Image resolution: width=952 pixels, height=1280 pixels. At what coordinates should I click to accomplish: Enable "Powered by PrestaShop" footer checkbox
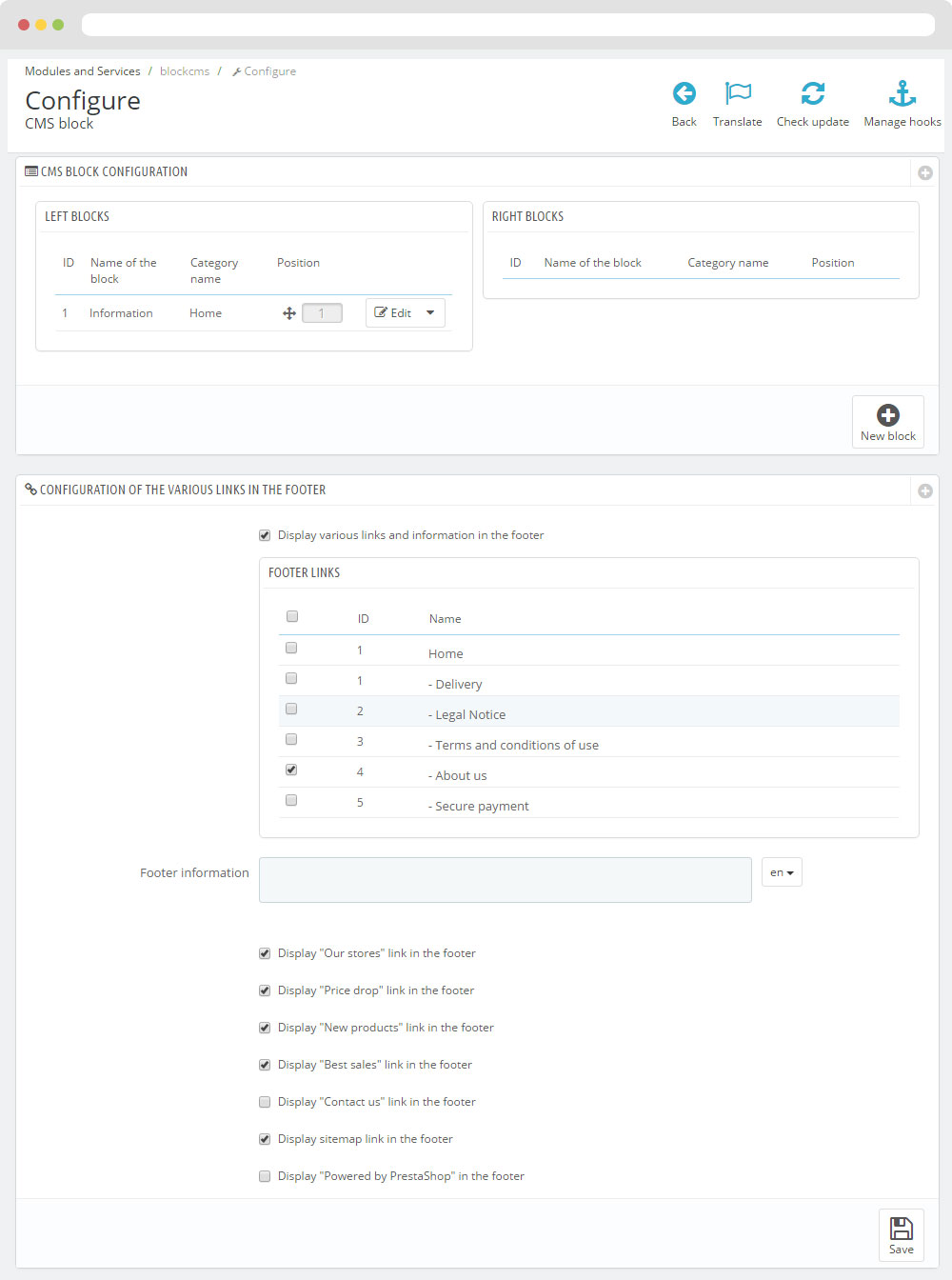[x=265, y=1176]
